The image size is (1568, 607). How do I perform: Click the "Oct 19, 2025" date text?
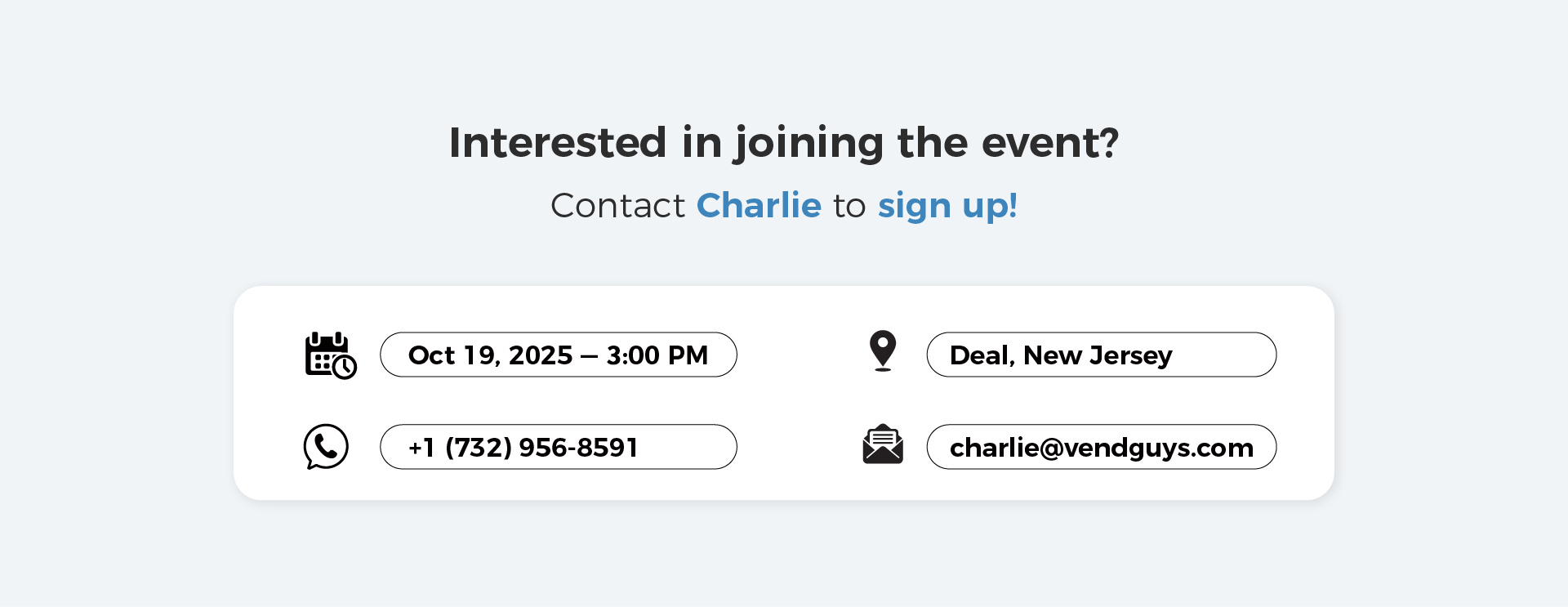(x=490, y=355)
